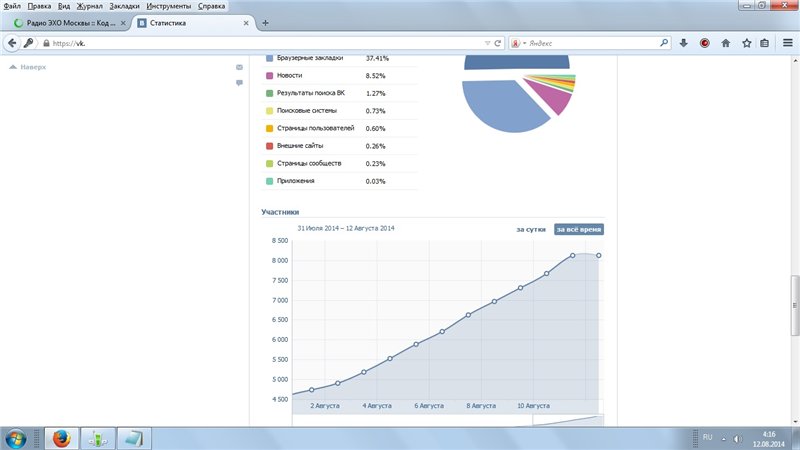Click the search magnifier icon in Yandex box
The height and width of the screenshot is (450, 800).
click(664, 43)
